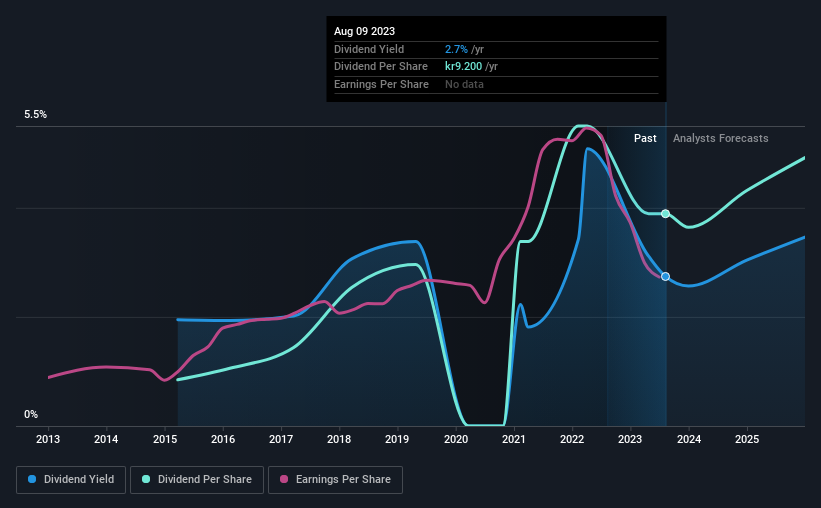Image resolution: width=821 pixels, height=508 pixels.
Task: Click the No data earnings value
Action: [464, 84]
